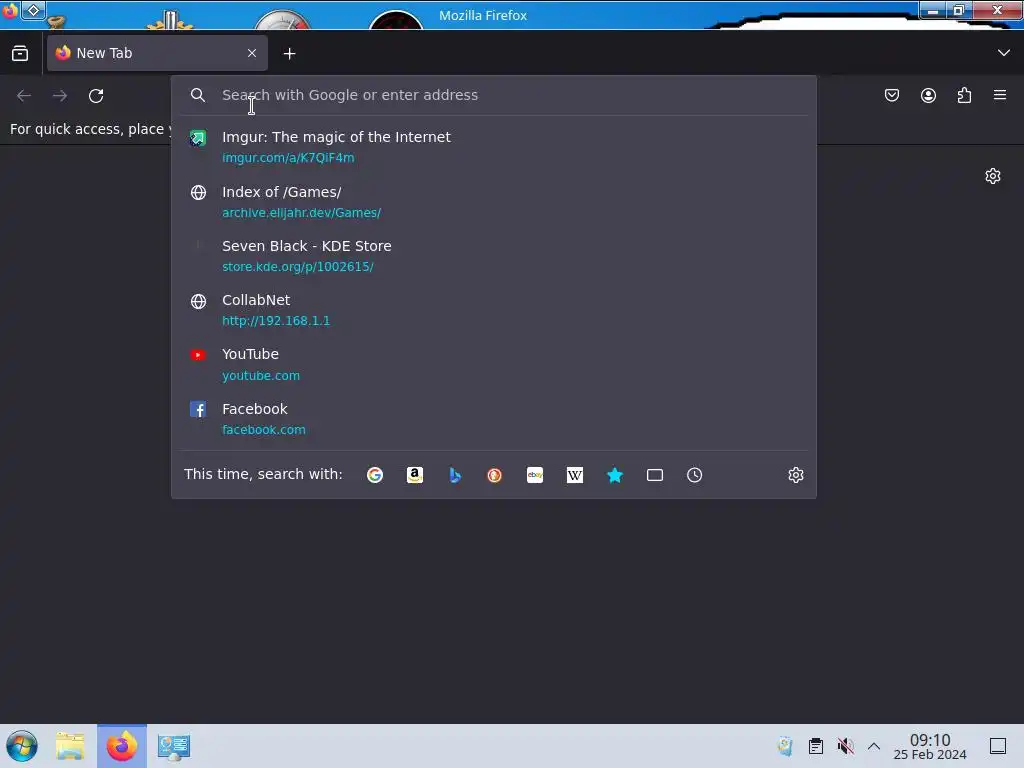
Task: Search this time with DuckDuckGo
Action: (x=494, y=475)
